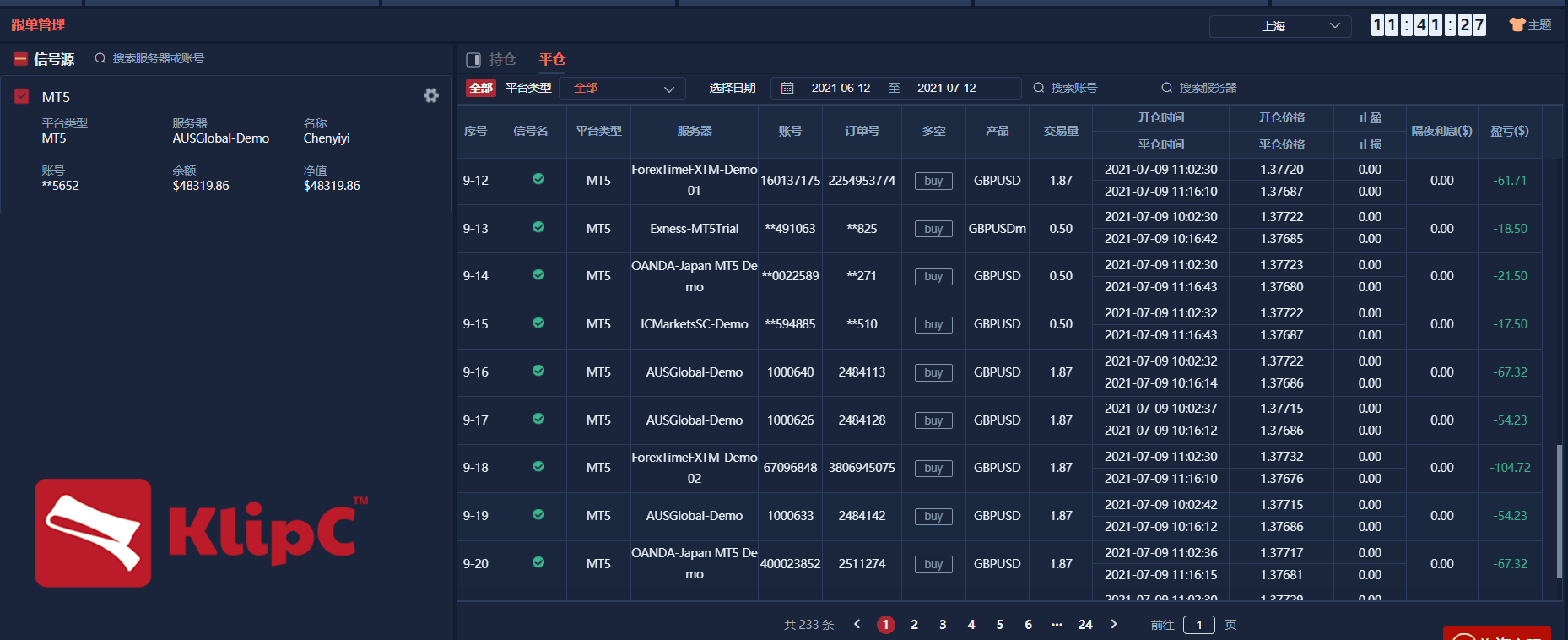Click the 搜索服务器 search field
The image size is (1568, 640).
(1208, 88)
